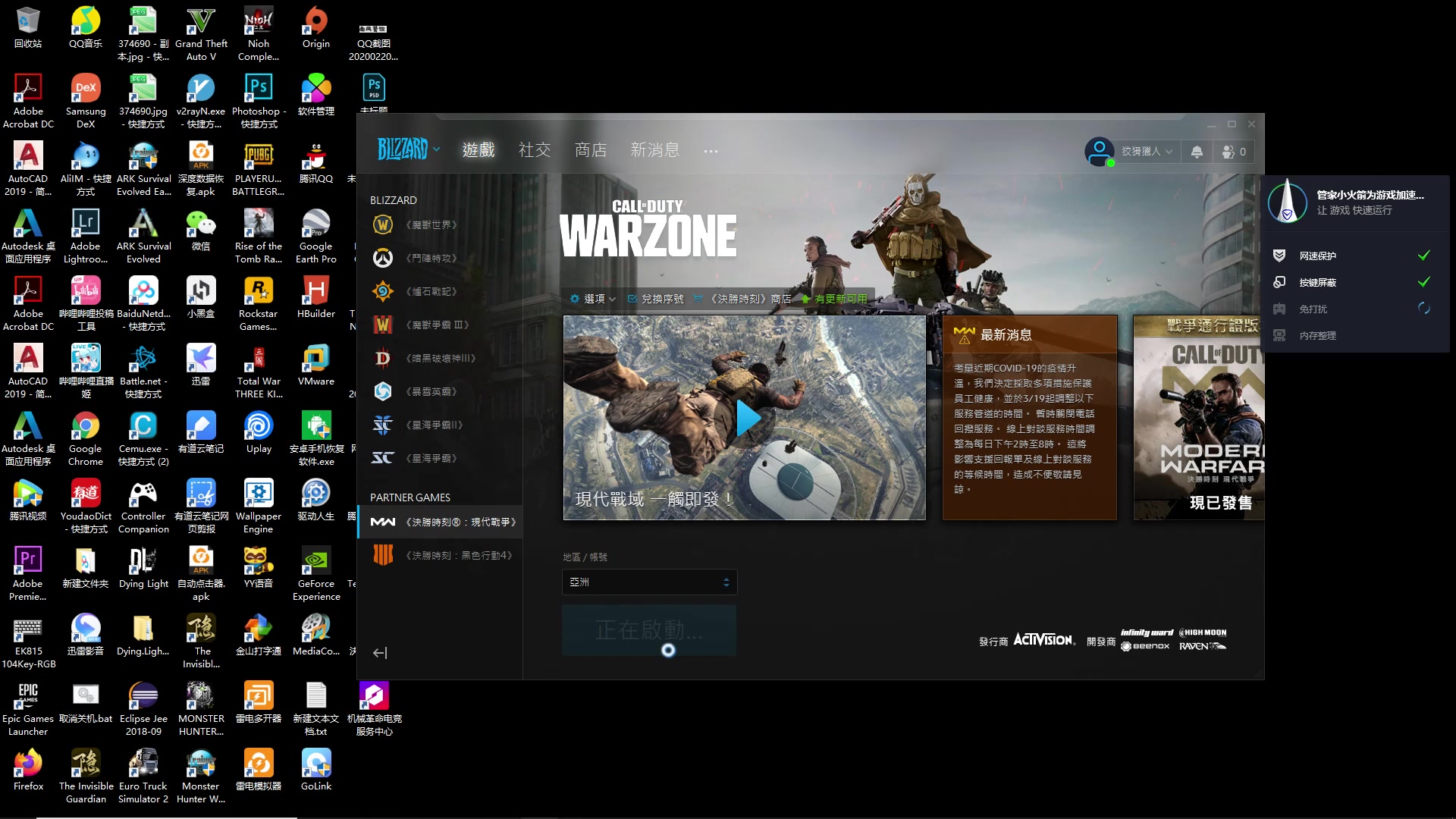Open Google Chrome desktop shortcut
Viewport: 1456px width, 819px height.
tap(86, 439)
